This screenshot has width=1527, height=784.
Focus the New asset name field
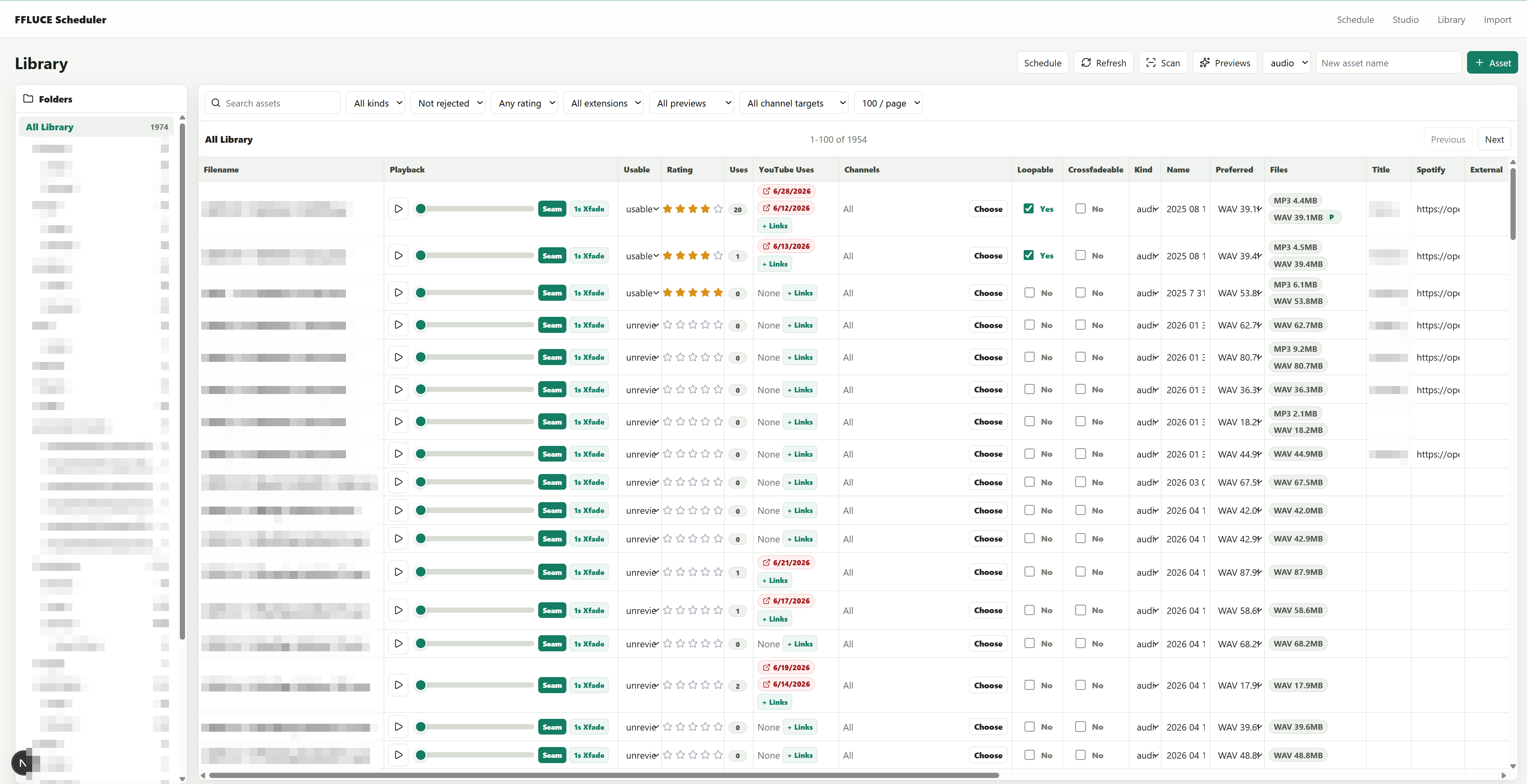[1388, 63]
